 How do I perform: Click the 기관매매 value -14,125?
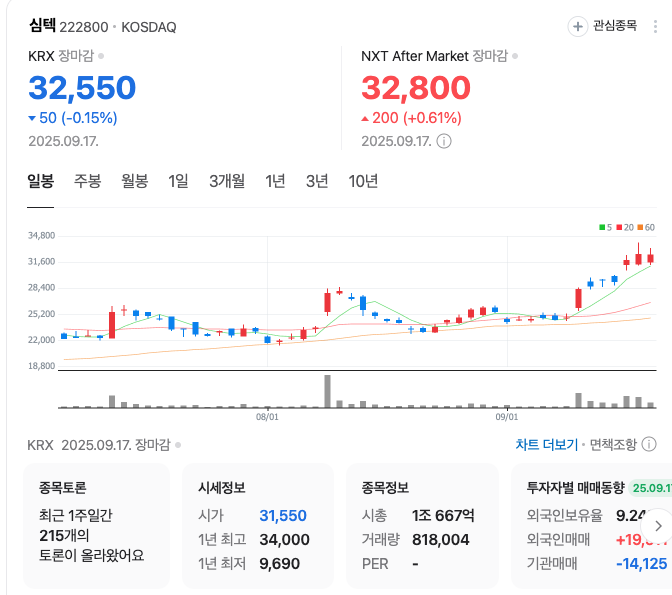[642, 564]
